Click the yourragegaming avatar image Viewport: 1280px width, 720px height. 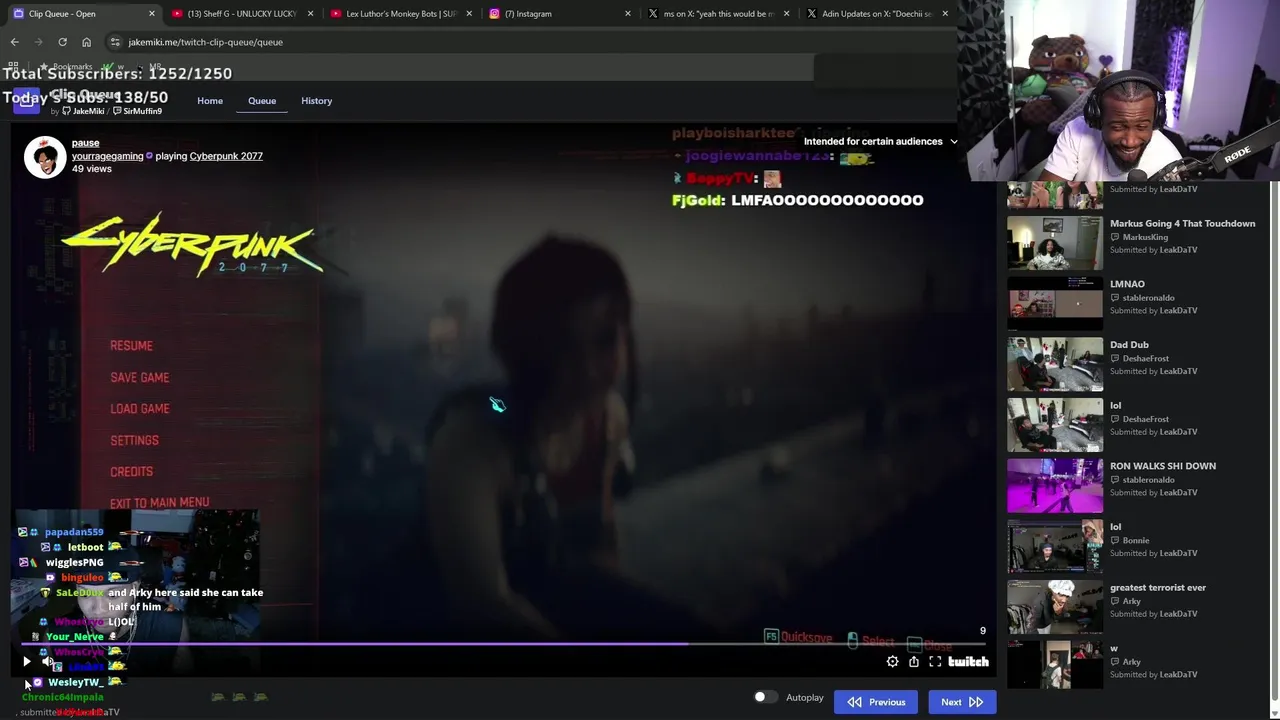(45, 157)
